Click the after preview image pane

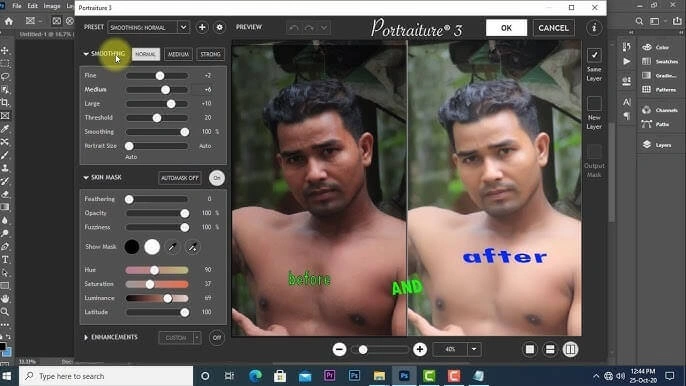[494, 188]
